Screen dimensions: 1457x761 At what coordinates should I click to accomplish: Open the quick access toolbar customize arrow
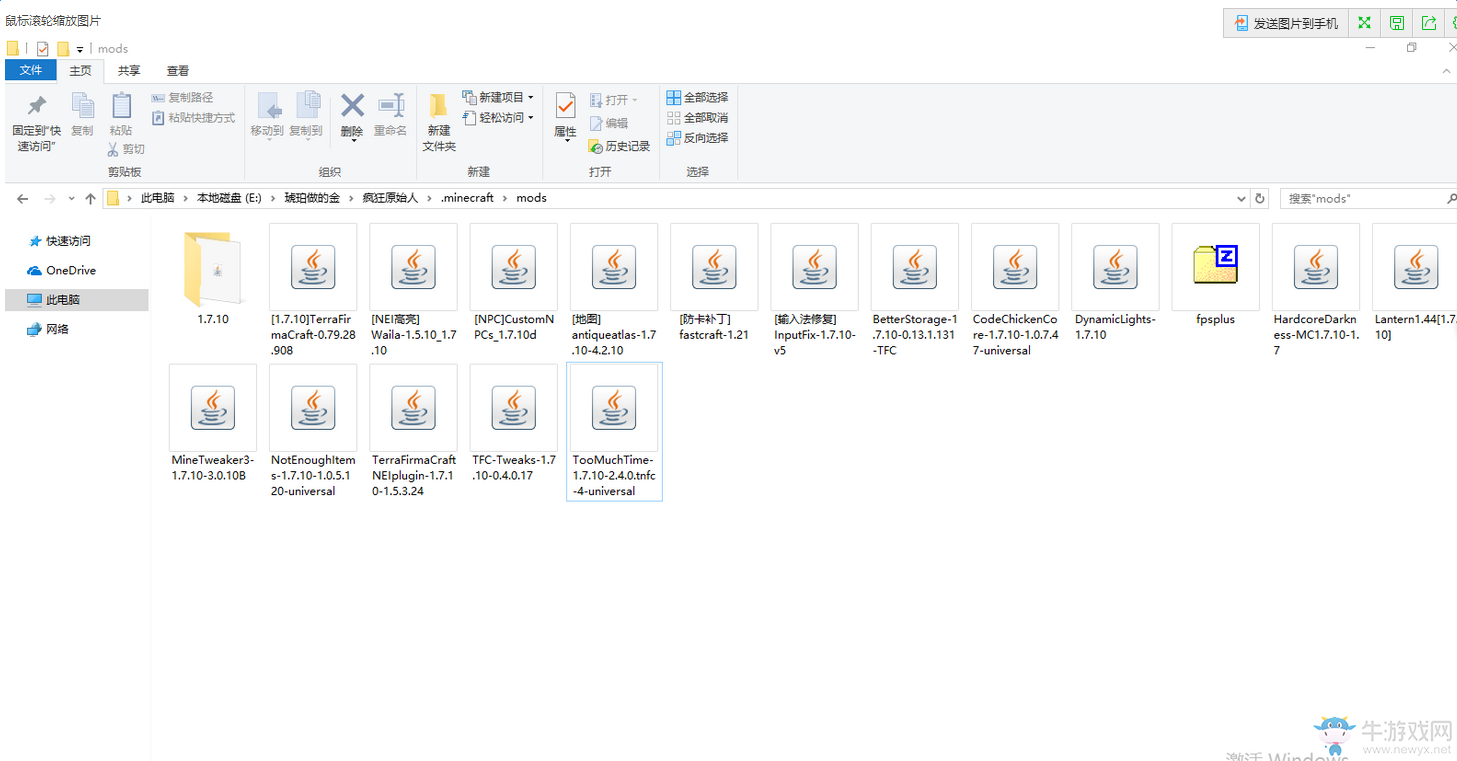[x=79, y=49]
